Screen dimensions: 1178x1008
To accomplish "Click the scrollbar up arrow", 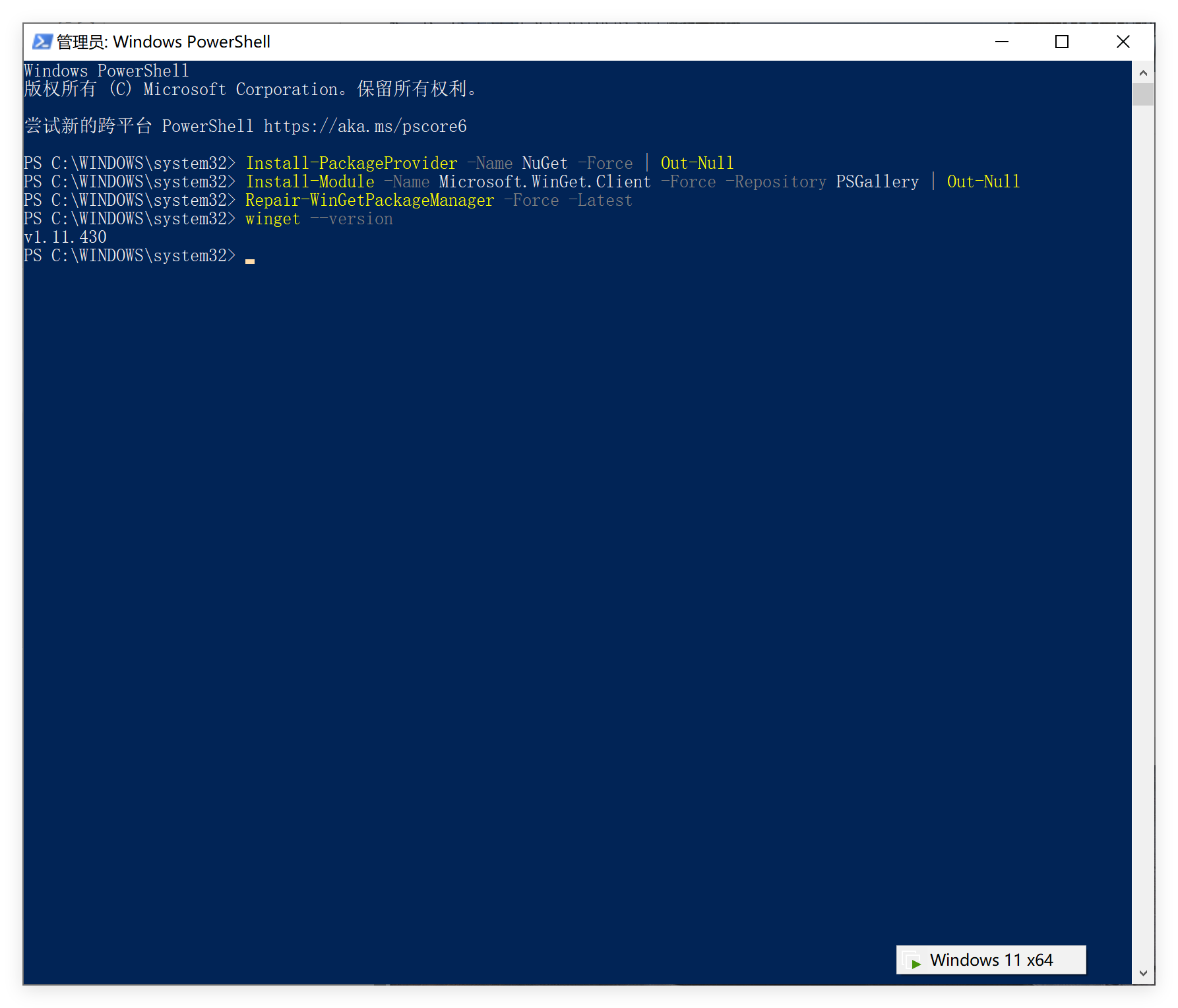I will 1142,72.
